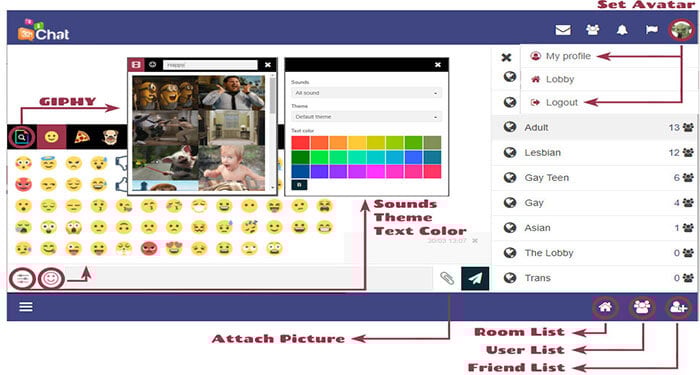Image resolution: width=700 pixels, height=375 pixels.
Task: Join the Gay room
Action: coord(594,203)
